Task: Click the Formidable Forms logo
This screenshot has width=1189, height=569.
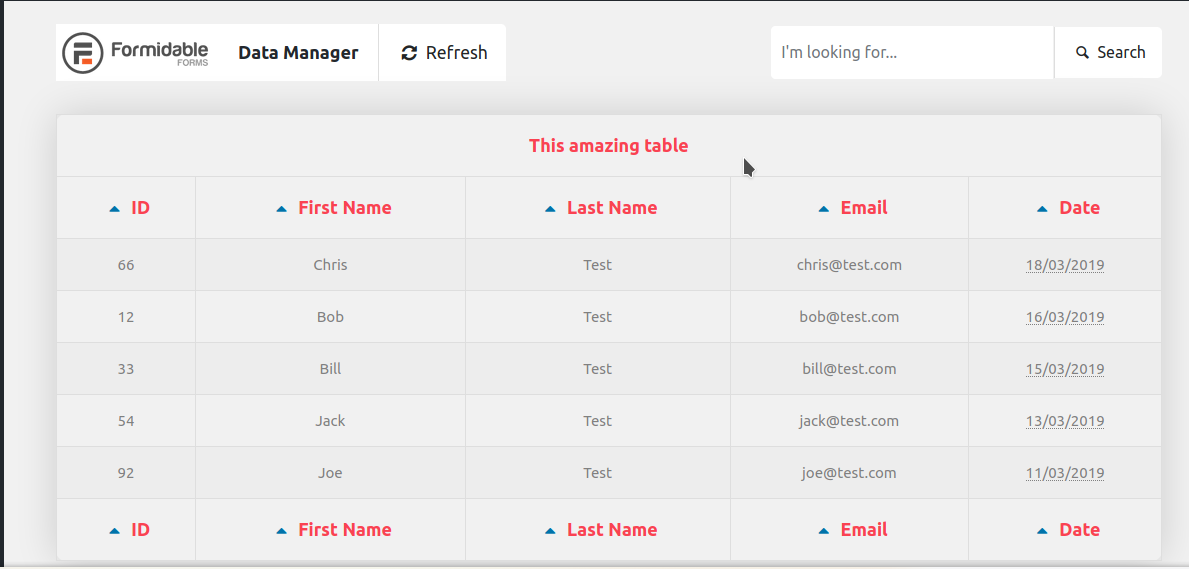Action: pyautogui.click(x=135, y=53)
